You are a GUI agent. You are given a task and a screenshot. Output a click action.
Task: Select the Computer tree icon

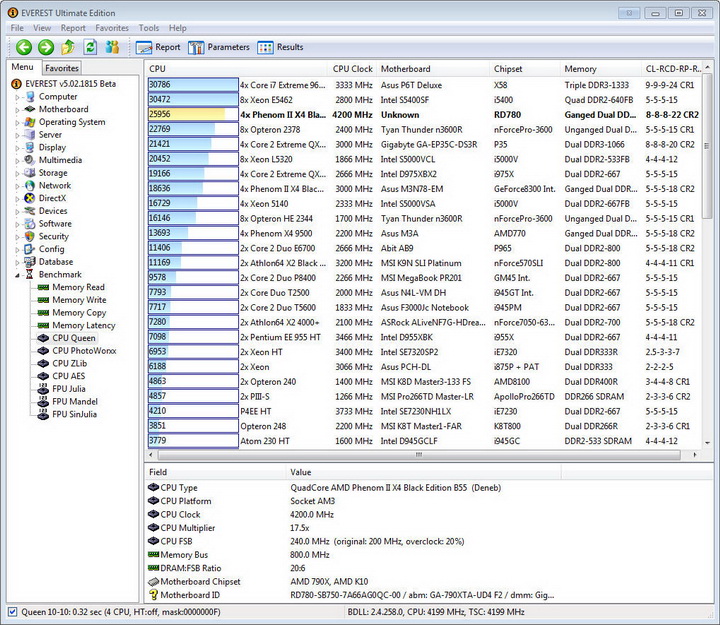30,96
